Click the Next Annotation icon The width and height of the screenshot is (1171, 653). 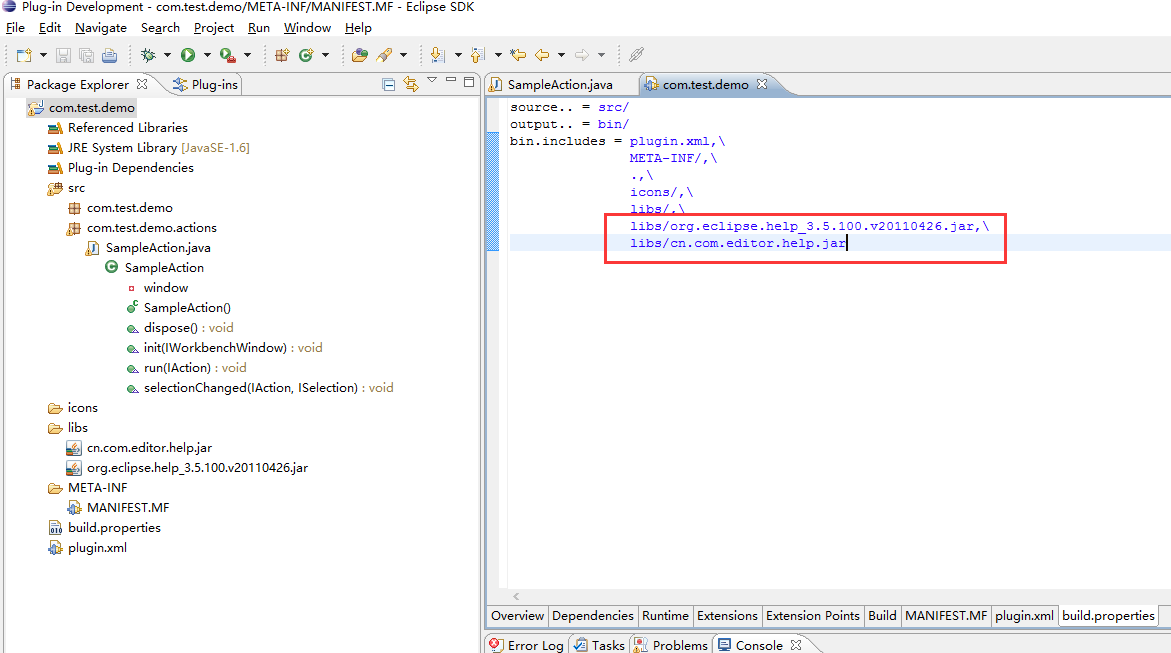[438, 55]
